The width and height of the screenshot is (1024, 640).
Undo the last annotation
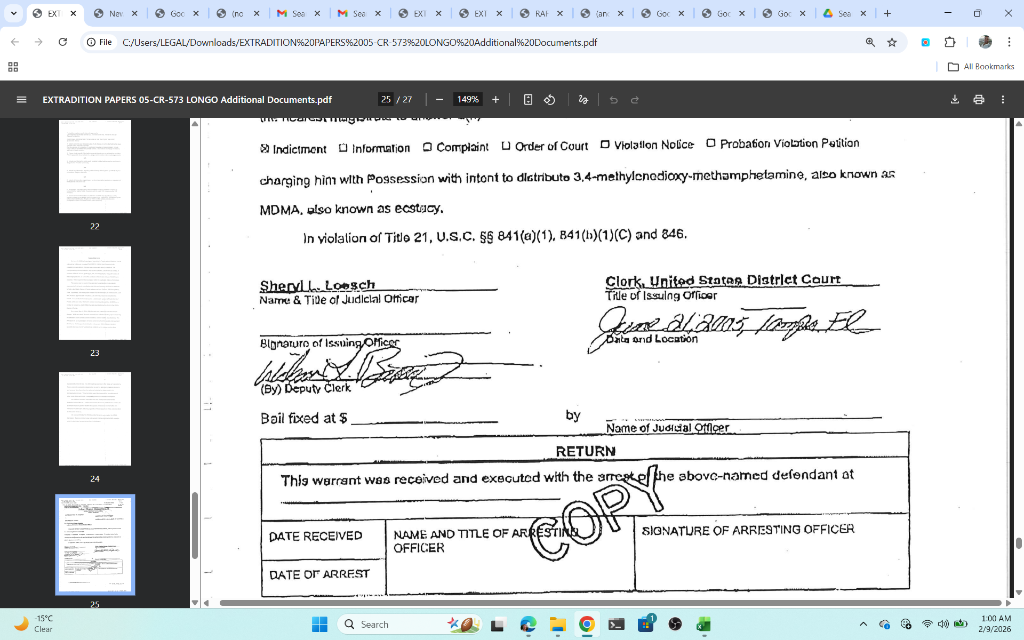tap(611, 99)
